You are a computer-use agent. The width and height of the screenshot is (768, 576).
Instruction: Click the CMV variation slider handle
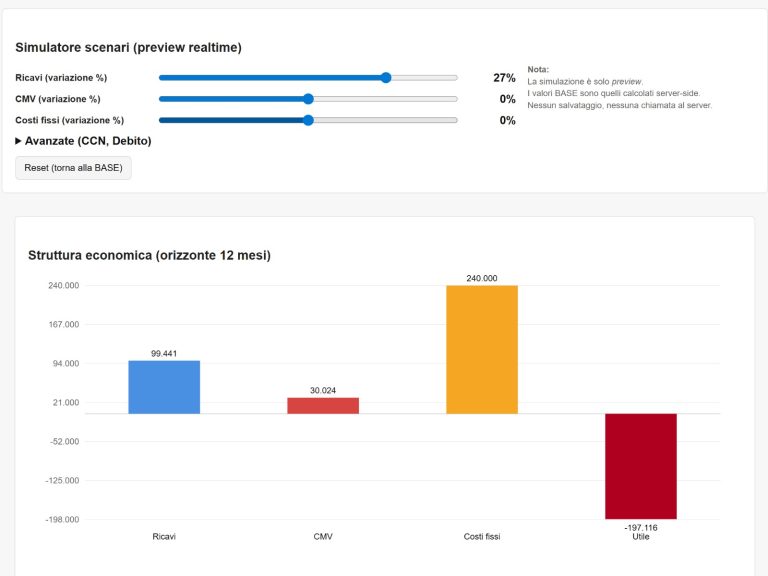(x=308, y=99)
